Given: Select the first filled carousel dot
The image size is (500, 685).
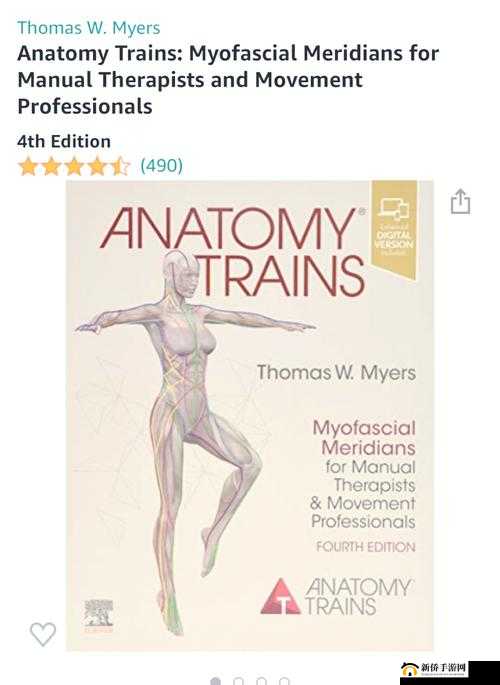Looking at the screenshot, I should (215, 682).
